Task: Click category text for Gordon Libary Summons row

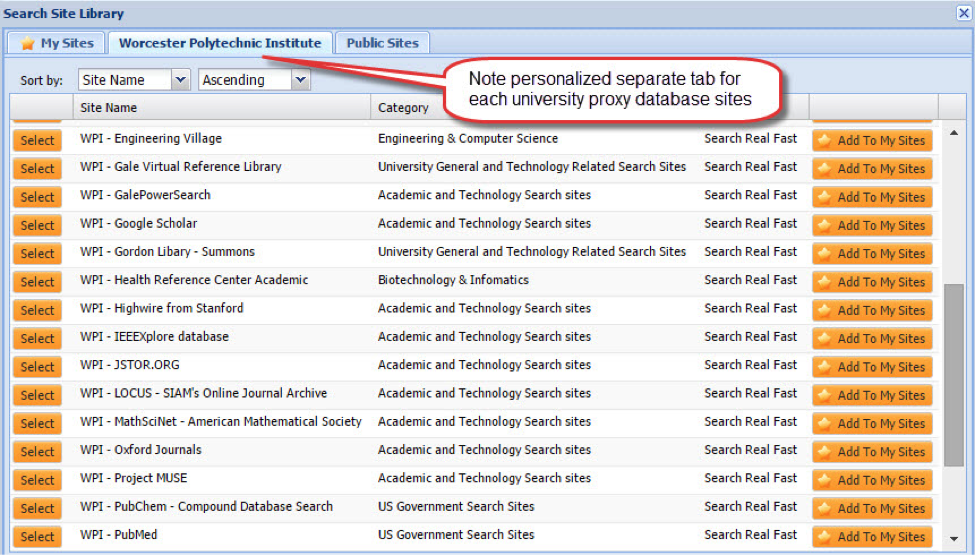Action: 532,252
